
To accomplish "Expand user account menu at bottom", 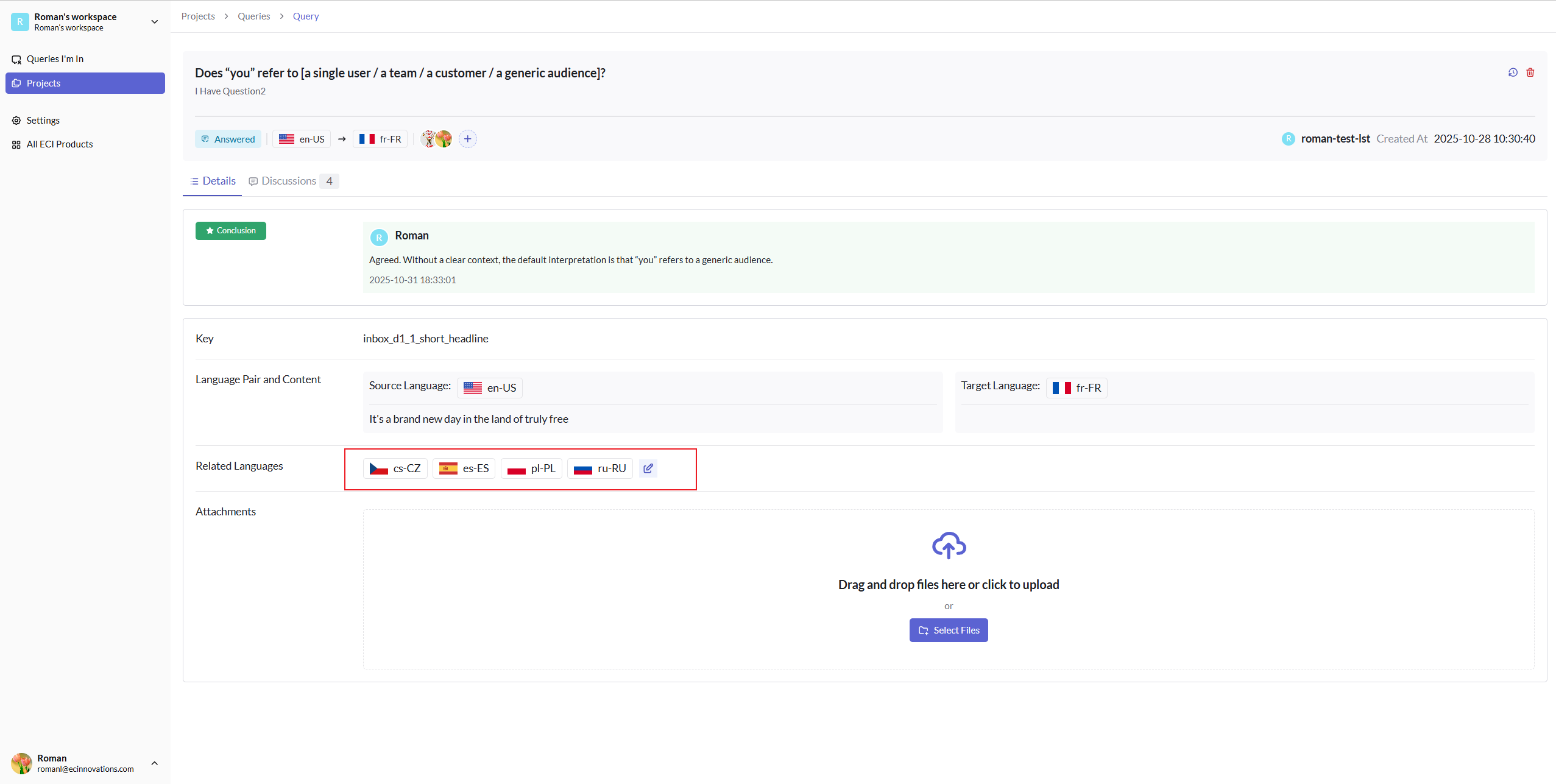I will click(x=155, y=763).
